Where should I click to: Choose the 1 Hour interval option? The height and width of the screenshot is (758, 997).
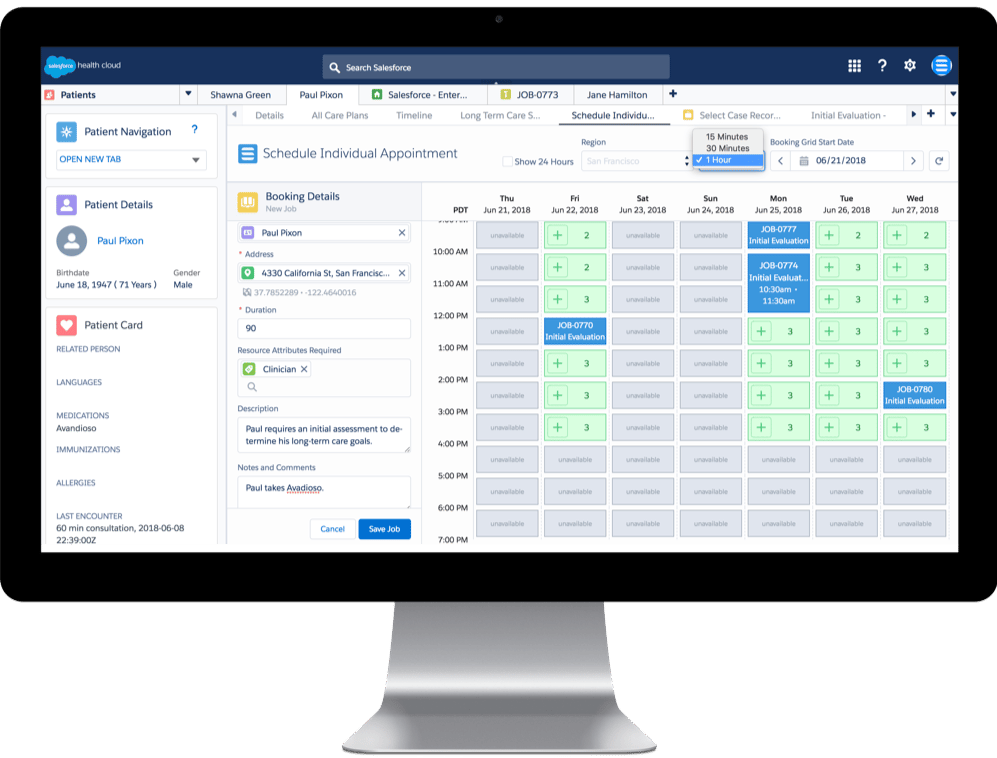pos(728,160)
